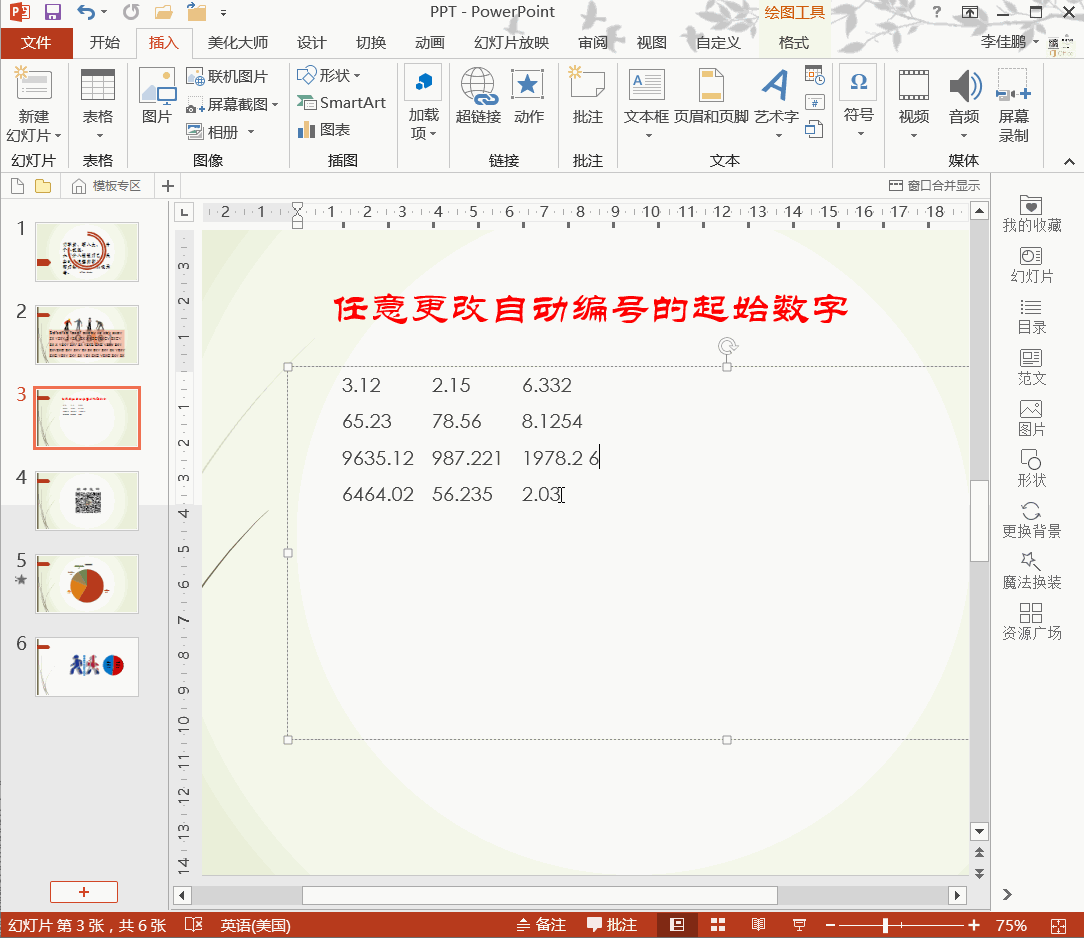Viewport: 1084px width, 938px height.
Task: Switch to Design (设计) tab
Action: pyautogui.click(x=311, y=43)
